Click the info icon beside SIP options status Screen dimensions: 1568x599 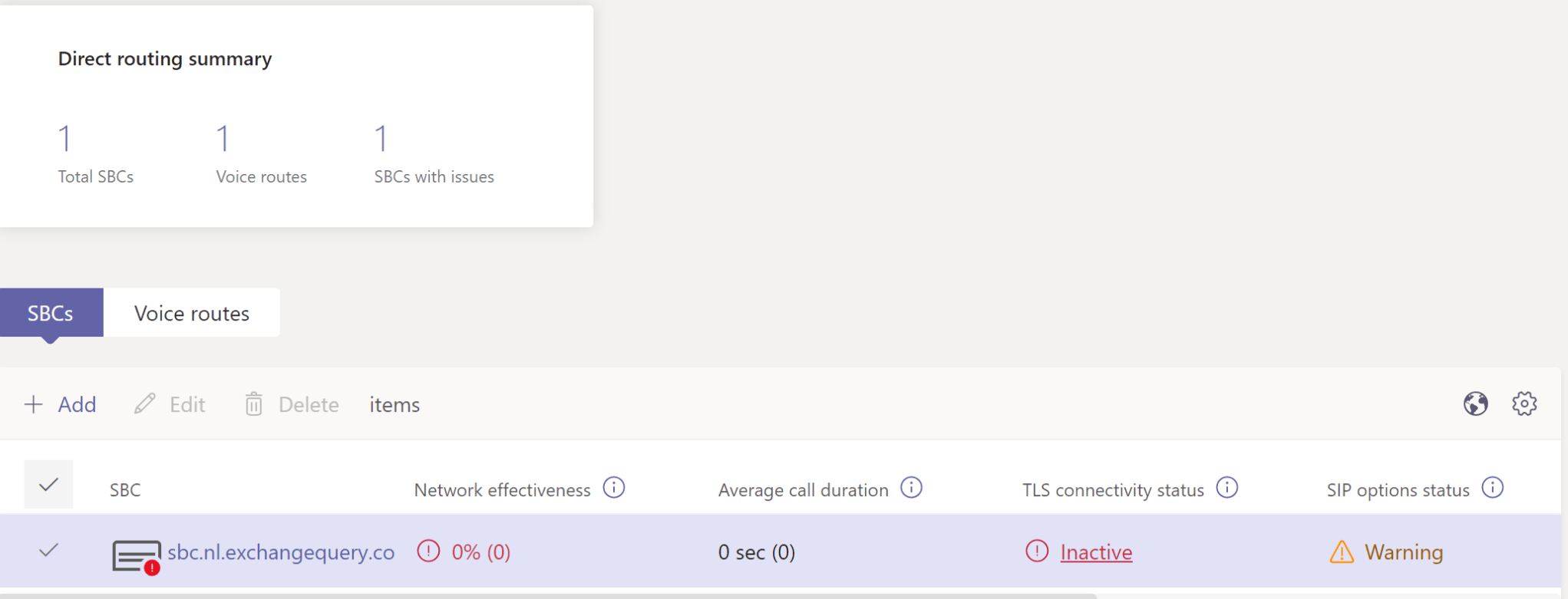1493,486
